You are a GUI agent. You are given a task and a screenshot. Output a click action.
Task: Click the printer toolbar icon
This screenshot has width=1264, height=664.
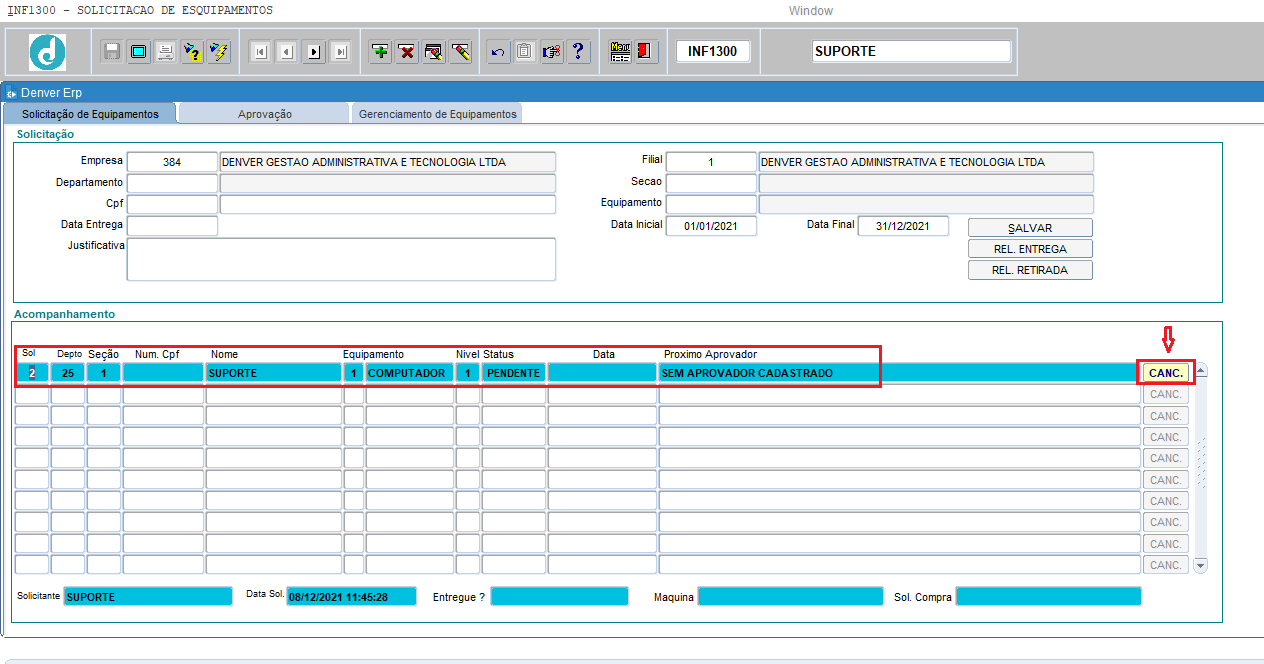click(166, 51)
